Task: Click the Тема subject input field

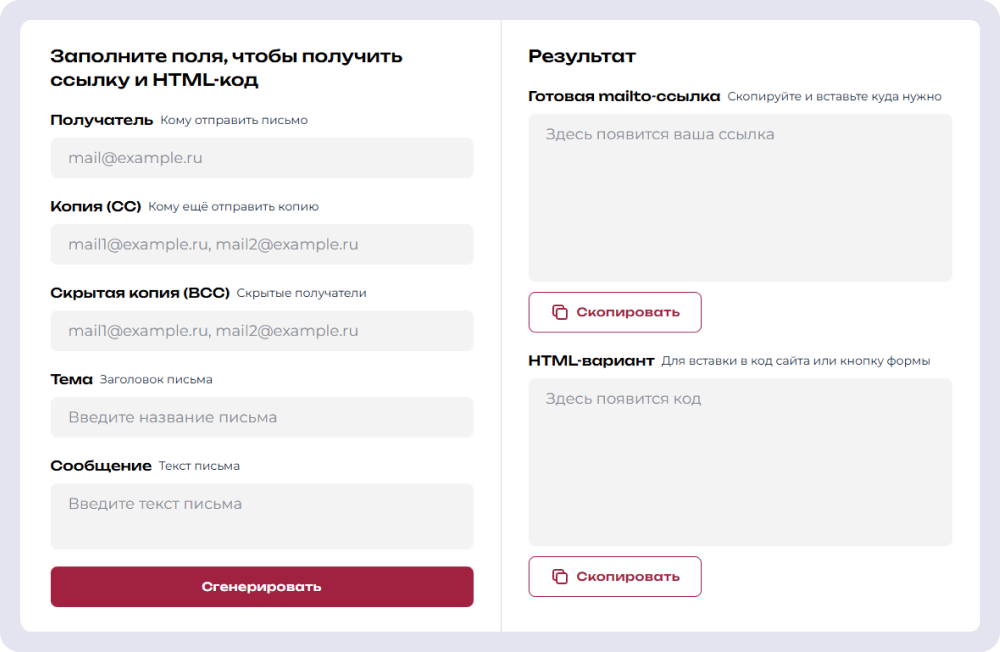Action: point(262,417)
